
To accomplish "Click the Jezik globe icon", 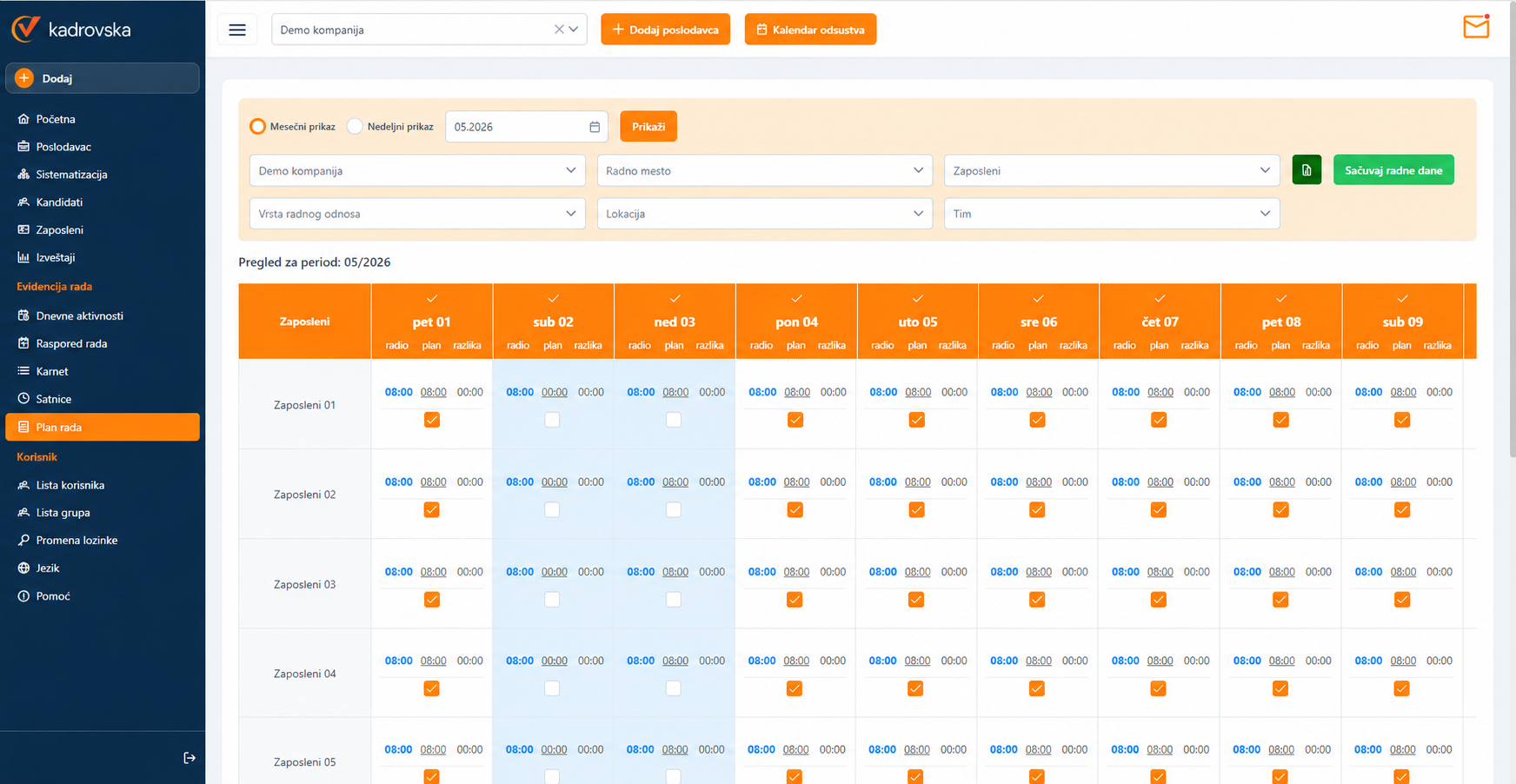I will click(x=23, y=568).
